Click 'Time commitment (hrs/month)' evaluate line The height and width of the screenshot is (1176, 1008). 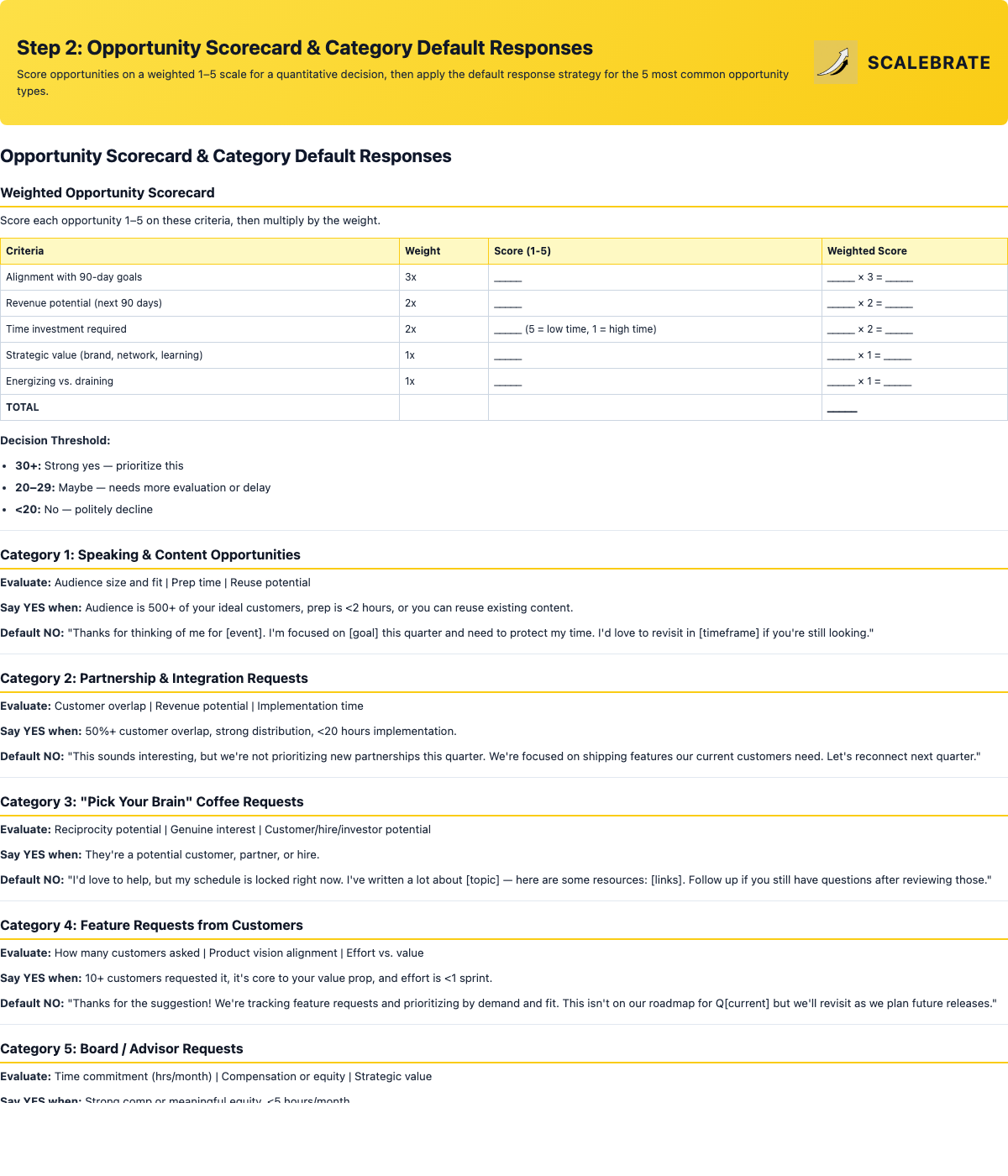coord(216,1076)
